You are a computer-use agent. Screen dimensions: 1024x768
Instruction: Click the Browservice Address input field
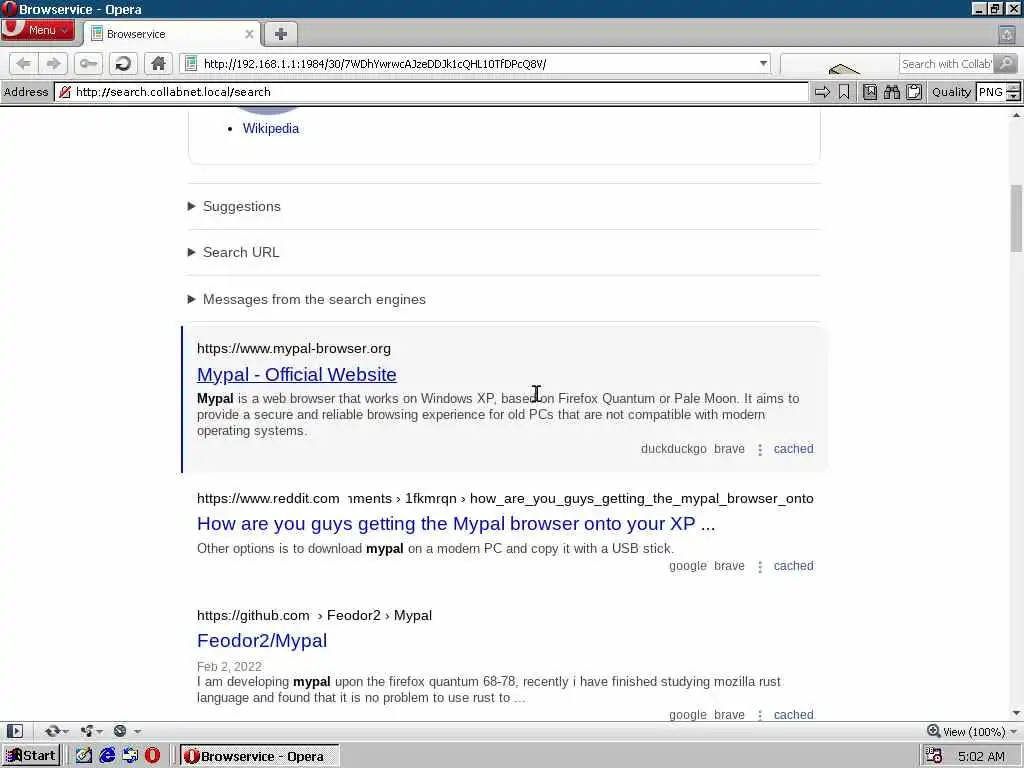pos(431,92)
